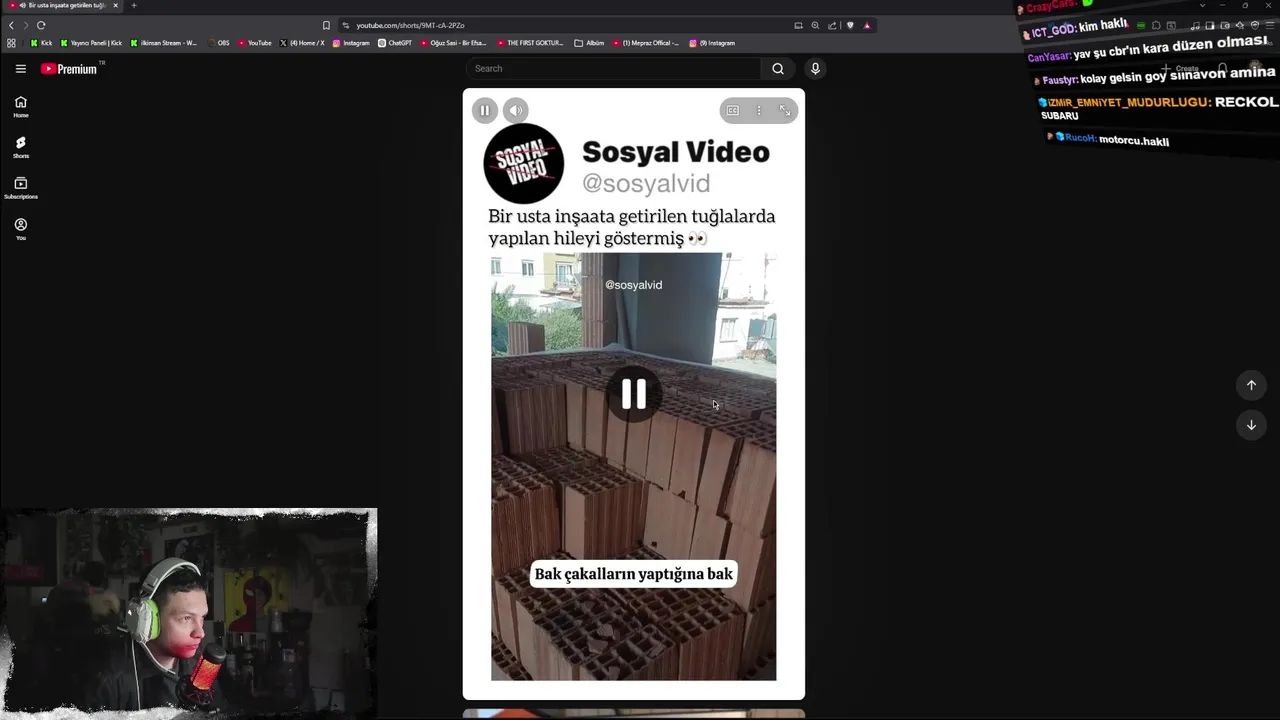The width and height of the screenshot is (1280, 720).
Task: Click the address bar zoom icon
Action: [815, 25]
